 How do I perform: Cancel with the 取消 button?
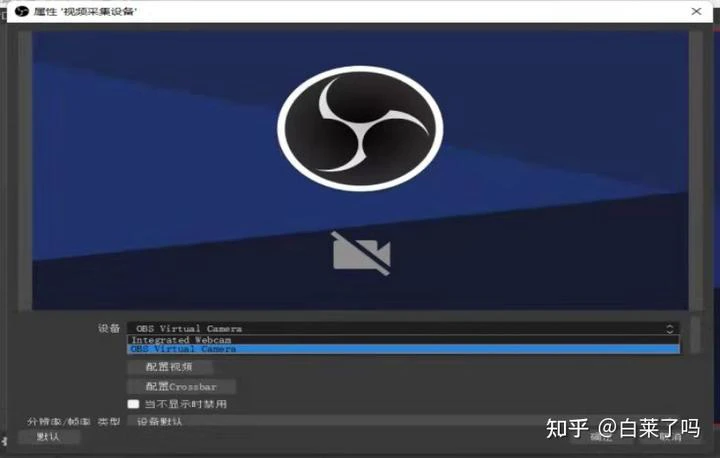[670, 437]
